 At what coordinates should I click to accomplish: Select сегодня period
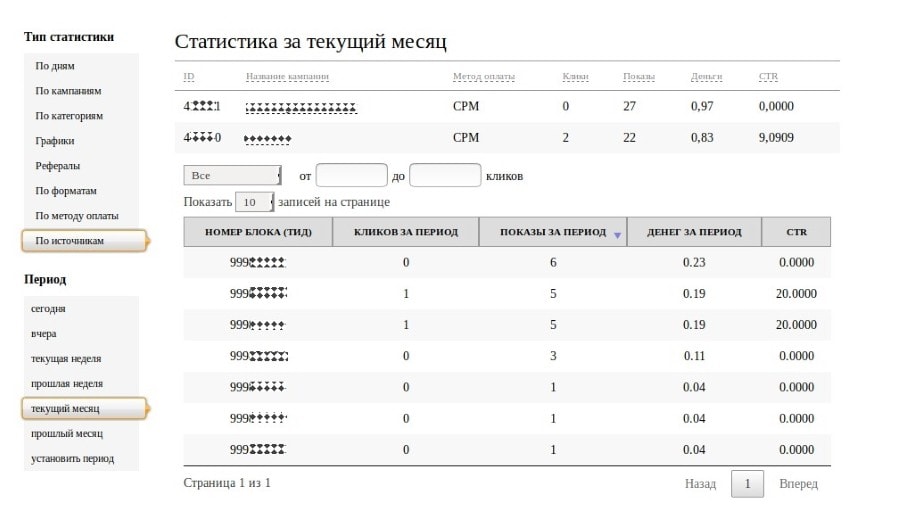point(49,309)
